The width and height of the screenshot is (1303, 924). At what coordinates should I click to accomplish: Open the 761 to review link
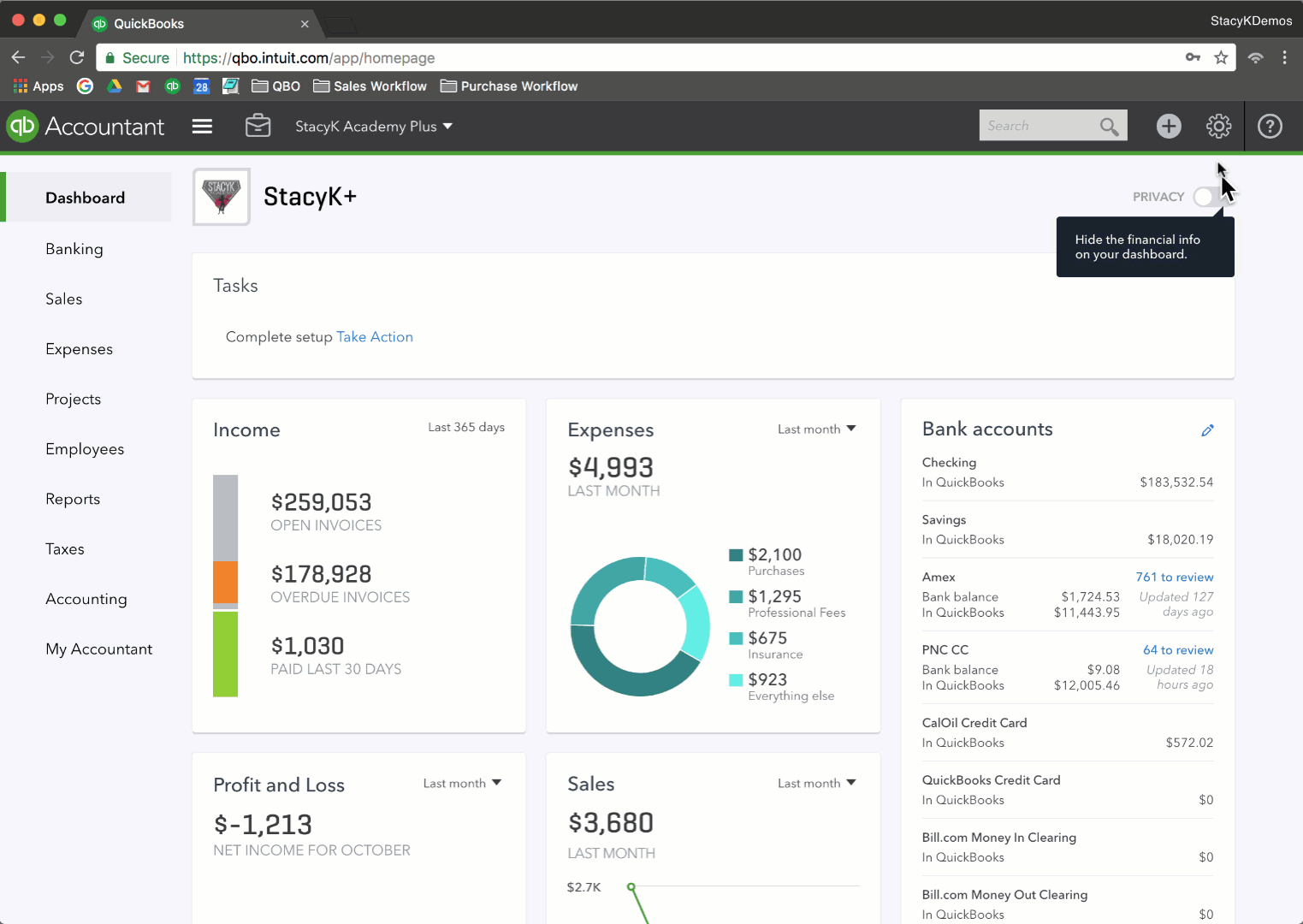[x=1175, y=577]
